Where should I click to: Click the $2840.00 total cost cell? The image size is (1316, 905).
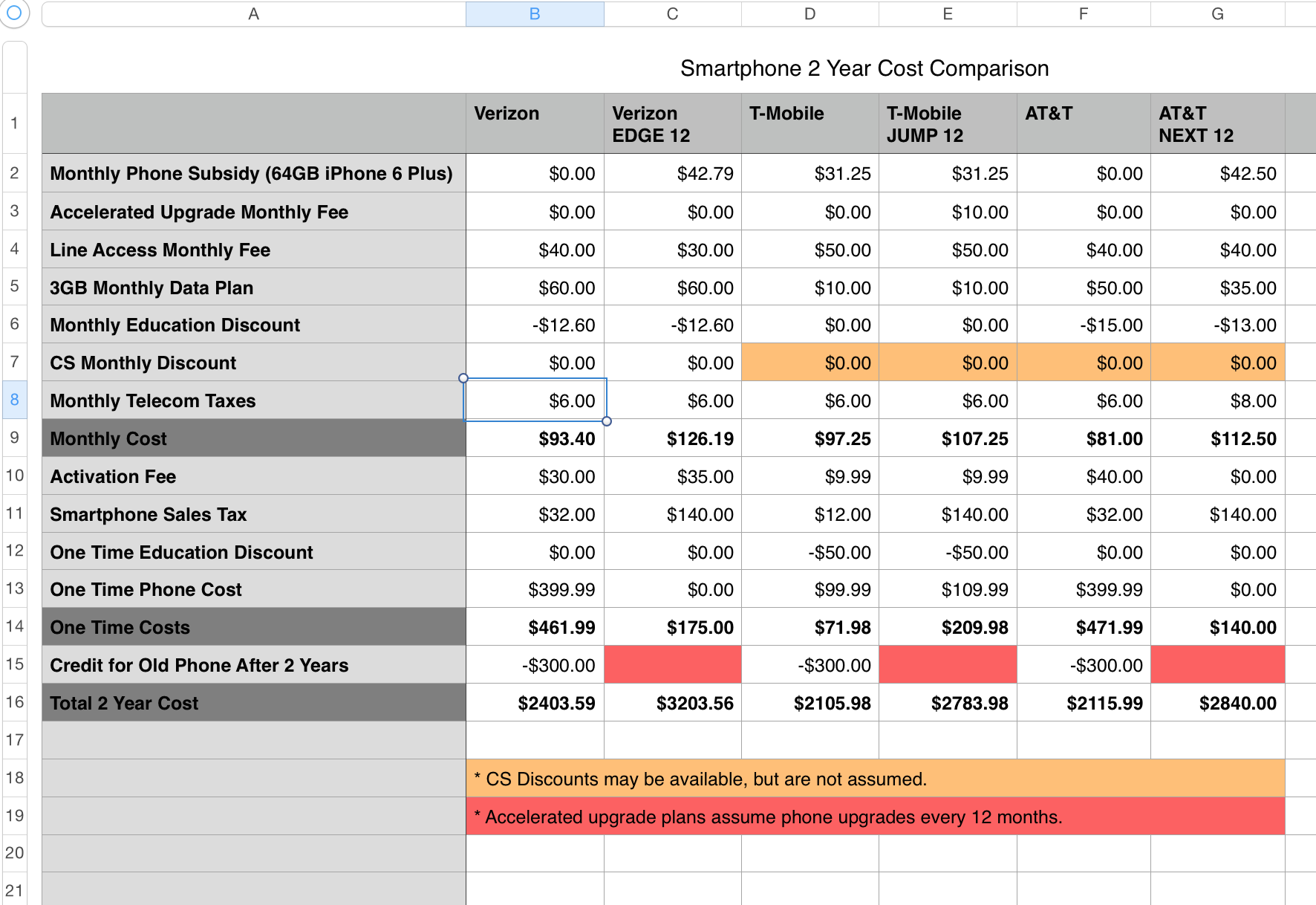pyautogui.click(x=1218, y=703)
